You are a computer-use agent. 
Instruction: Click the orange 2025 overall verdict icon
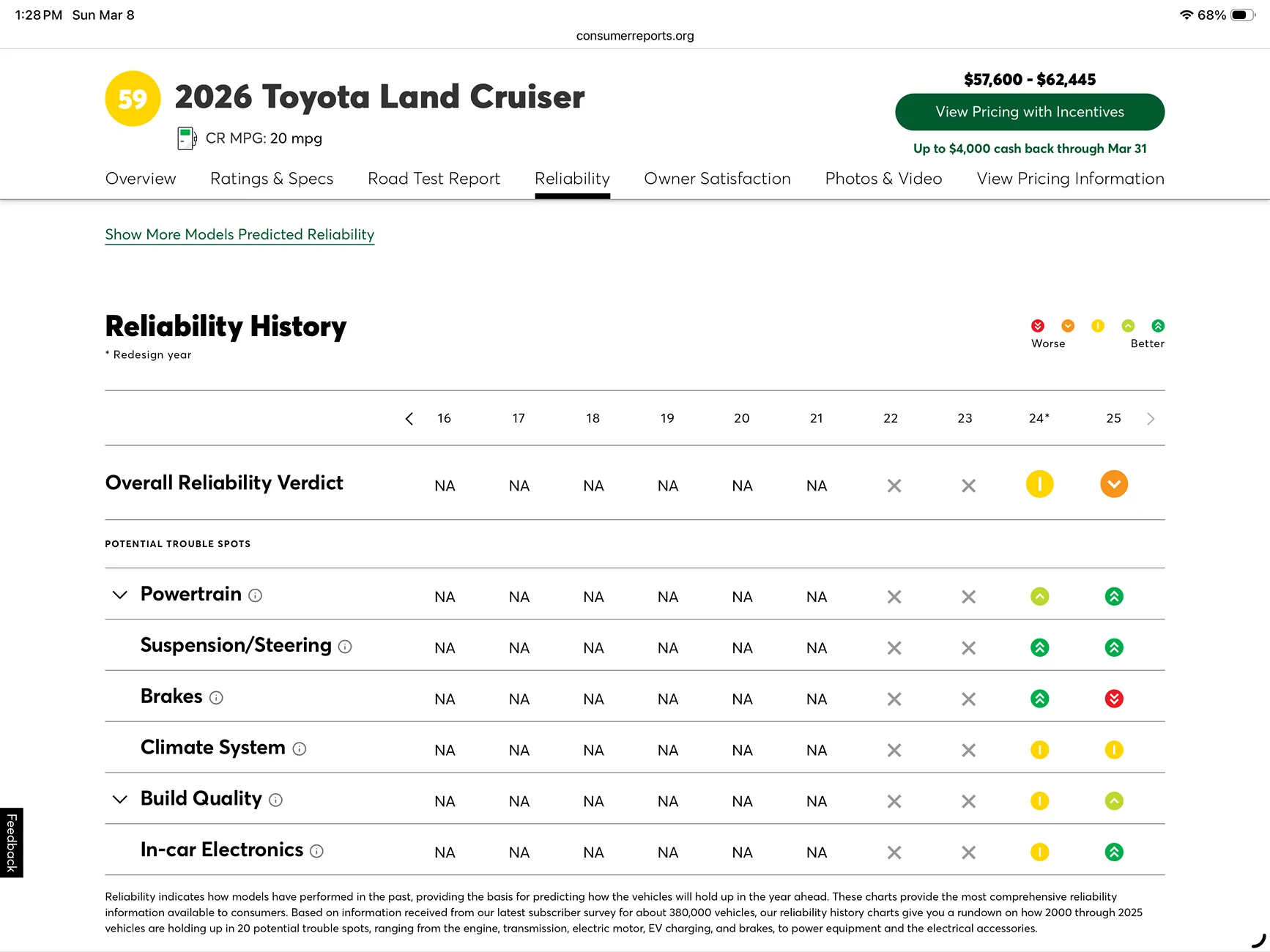tap(1113, 484)
